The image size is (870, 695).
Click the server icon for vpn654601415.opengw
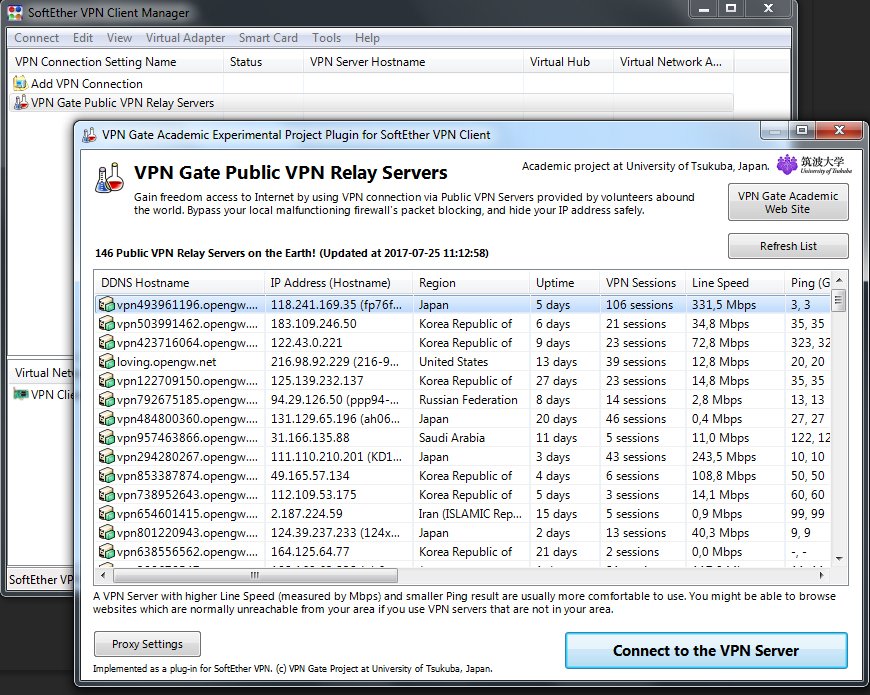coord(106,514)
